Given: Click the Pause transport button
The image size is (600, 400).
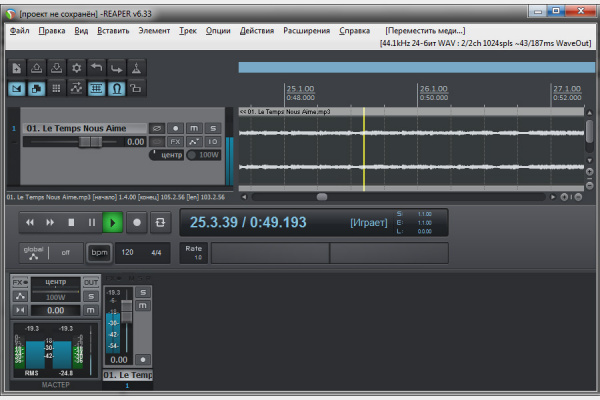Looking at the screenshot, I should [91, 222].
